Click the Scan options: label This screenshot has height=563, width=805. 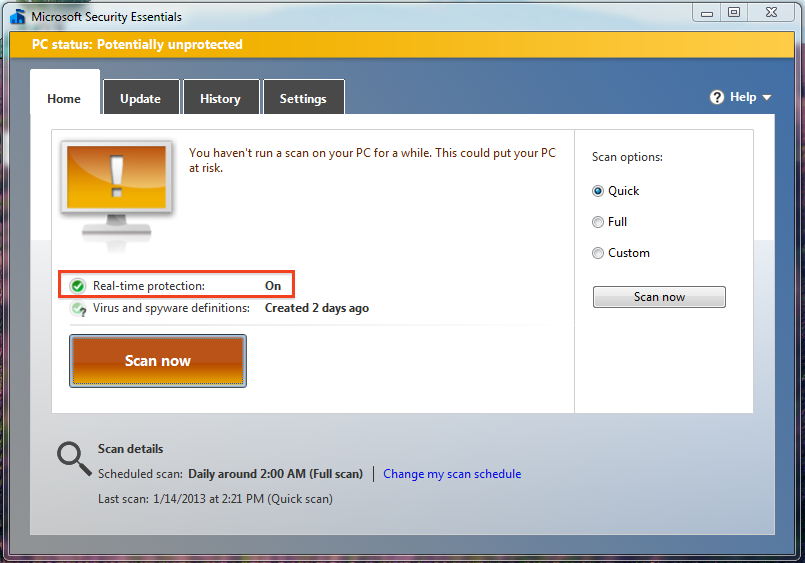coord(627,157)
